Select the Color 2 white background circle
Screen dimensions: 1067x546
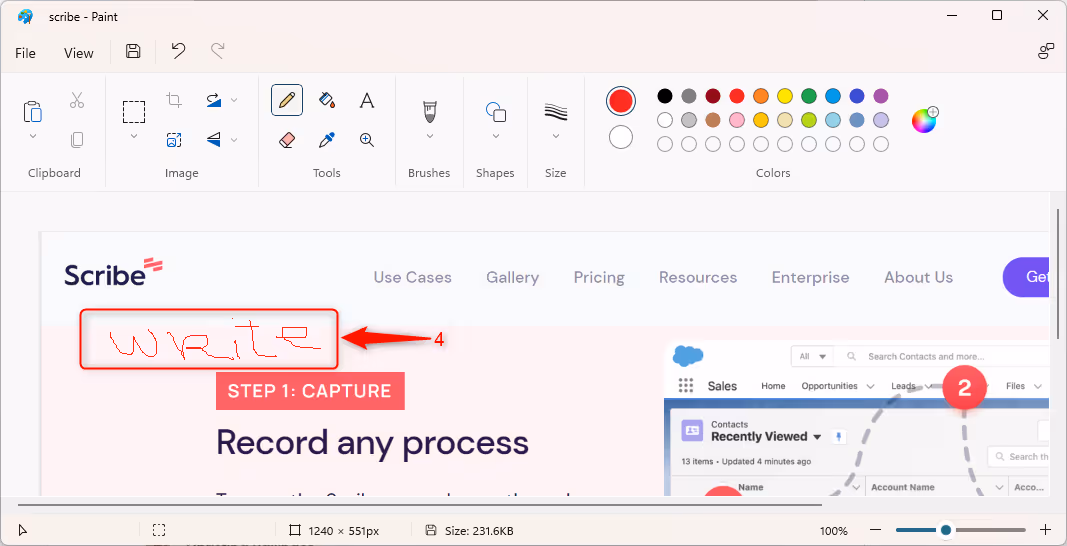pos(621,137)
